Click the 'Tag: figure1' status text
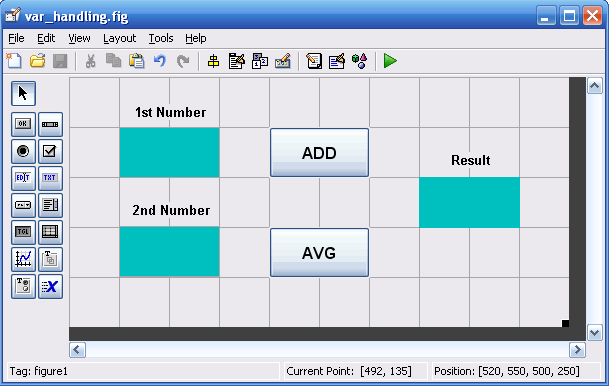Viewport: 609px width, 386px height. click(x=39, y=372)
